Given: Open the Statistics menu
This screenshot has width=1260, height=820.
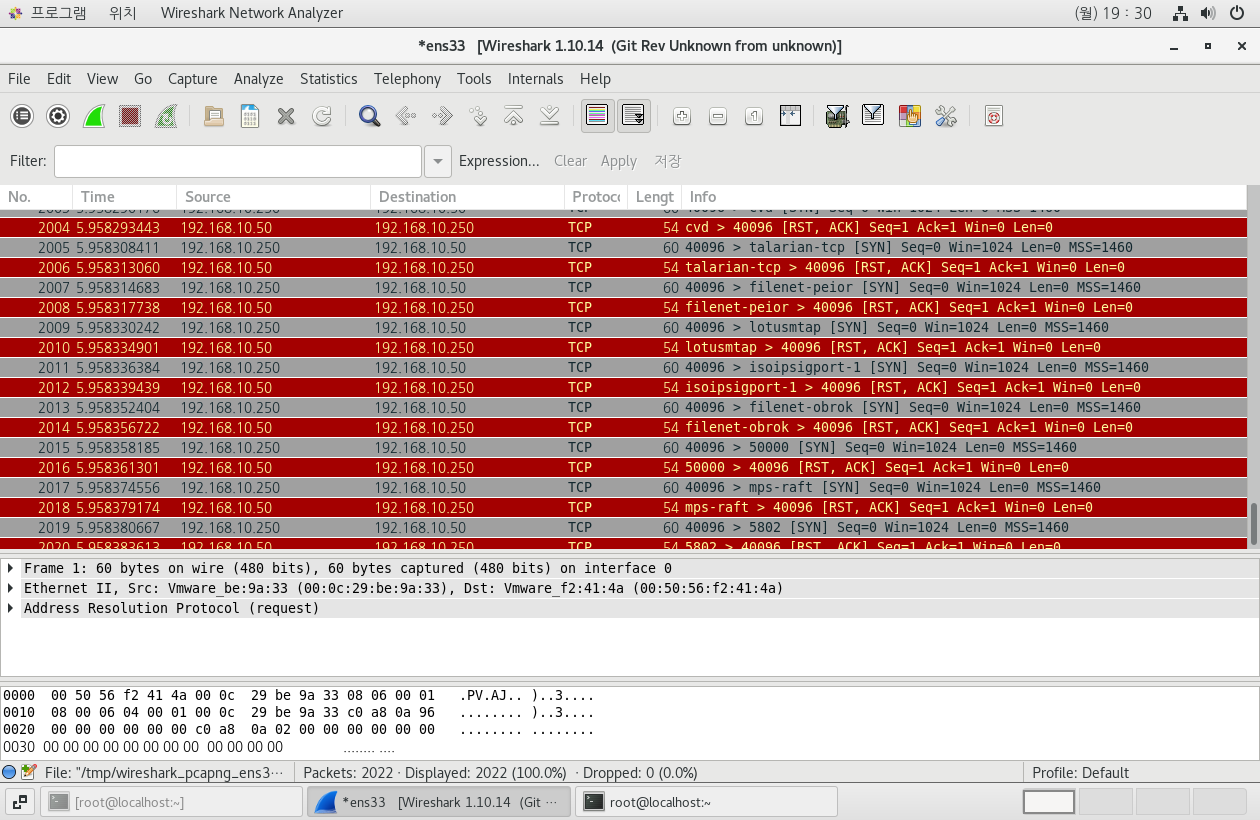Looking at the screenshot, I should (328, 79).
